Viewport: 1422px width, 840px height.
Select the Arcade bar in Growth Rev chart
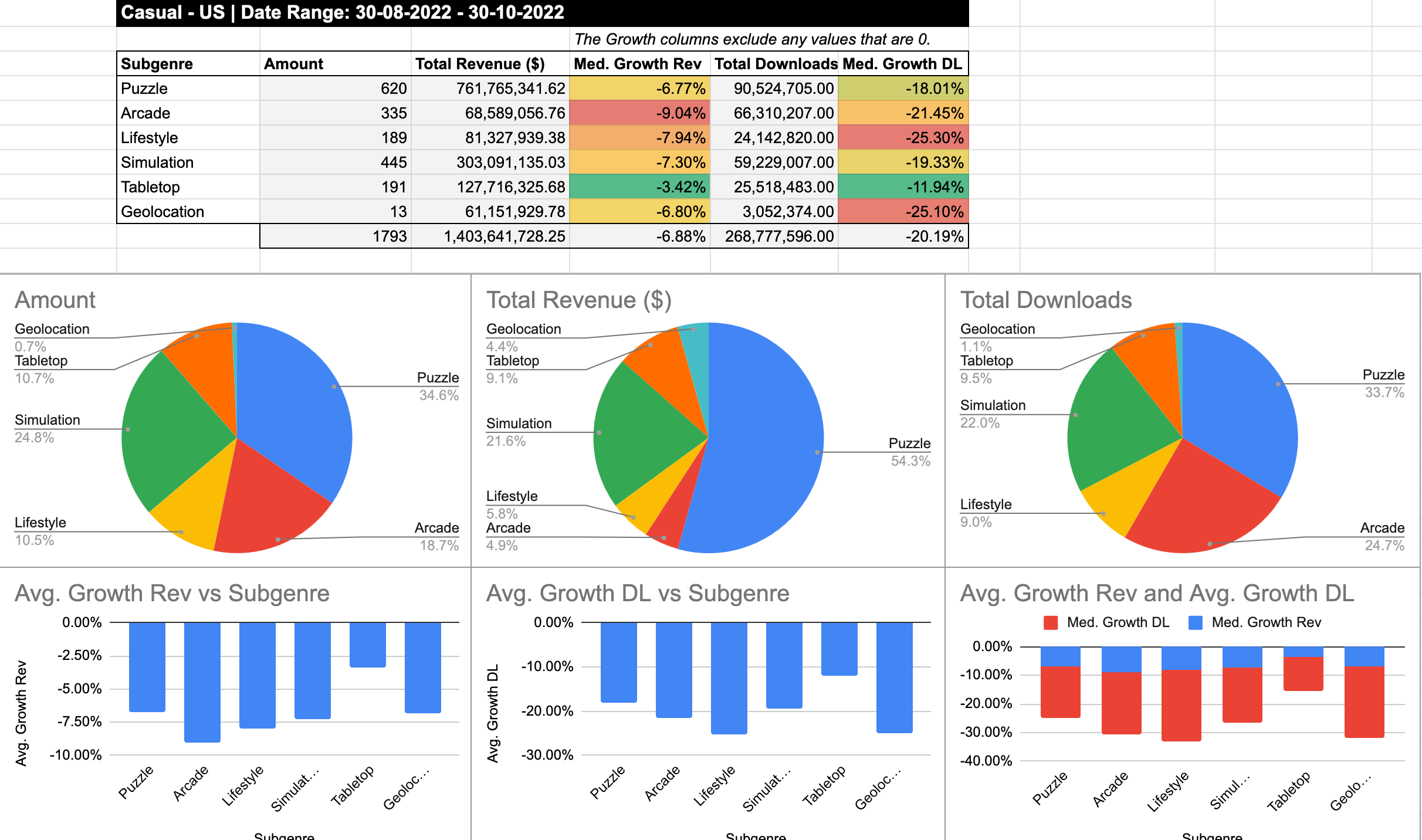(202, 682)
